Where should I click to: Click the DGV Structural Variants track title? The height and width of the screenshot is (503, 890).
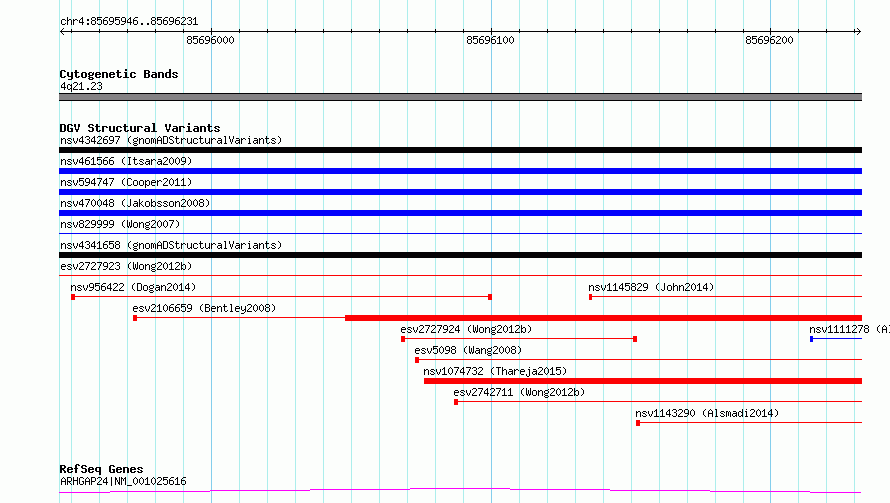click(140, 128)
